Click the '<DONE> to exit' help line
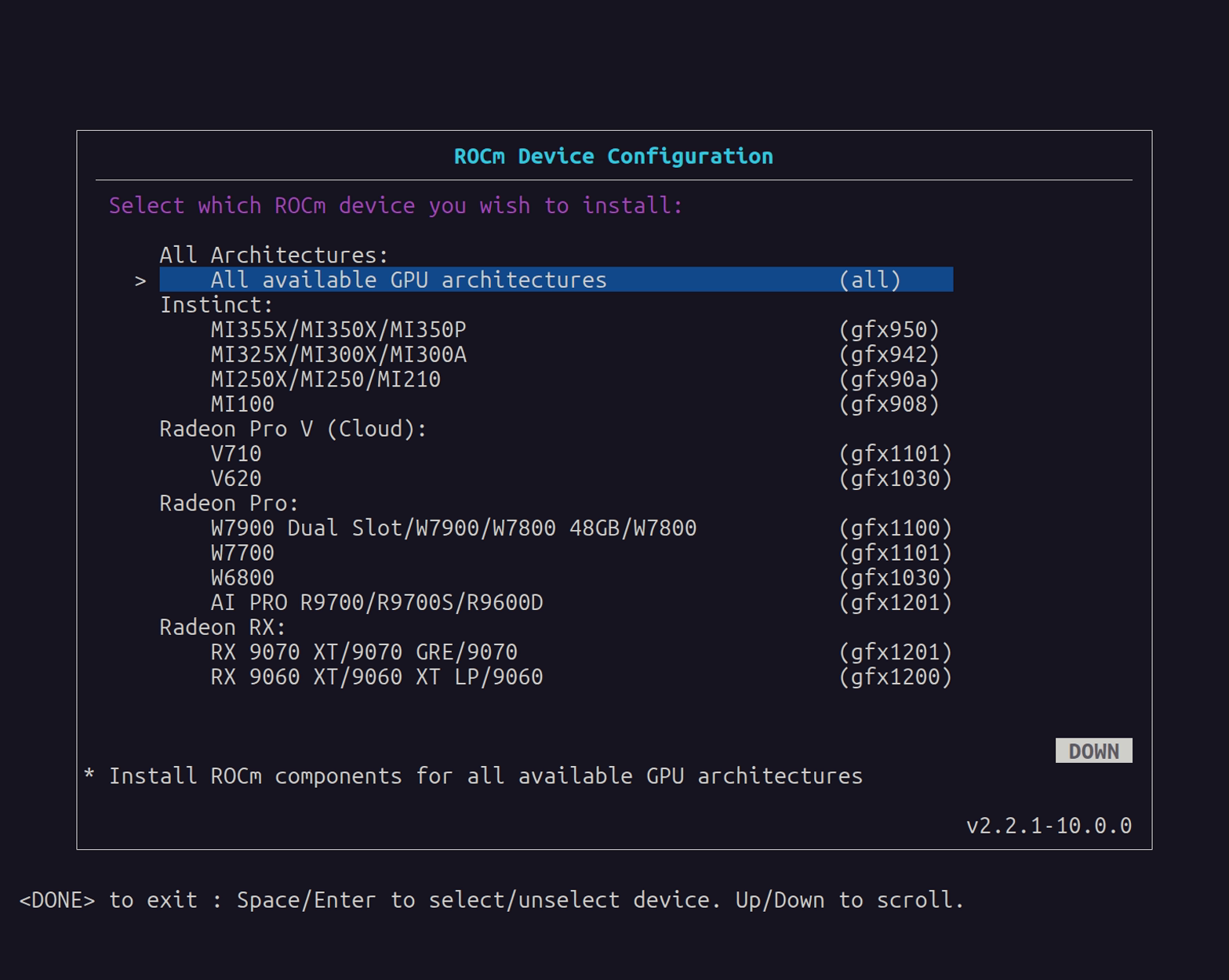Image resolution: width=1229 pixels, height=980 pixels. tap(492, 900)
